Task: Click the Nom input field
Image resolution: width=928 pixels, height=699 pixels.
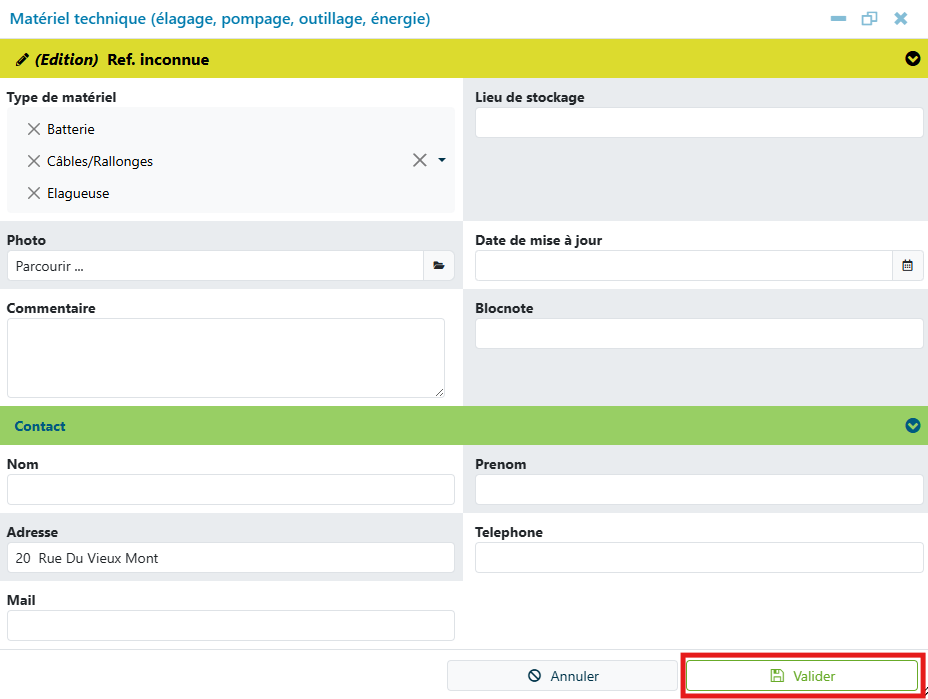Action: click(x=231, y=489)
